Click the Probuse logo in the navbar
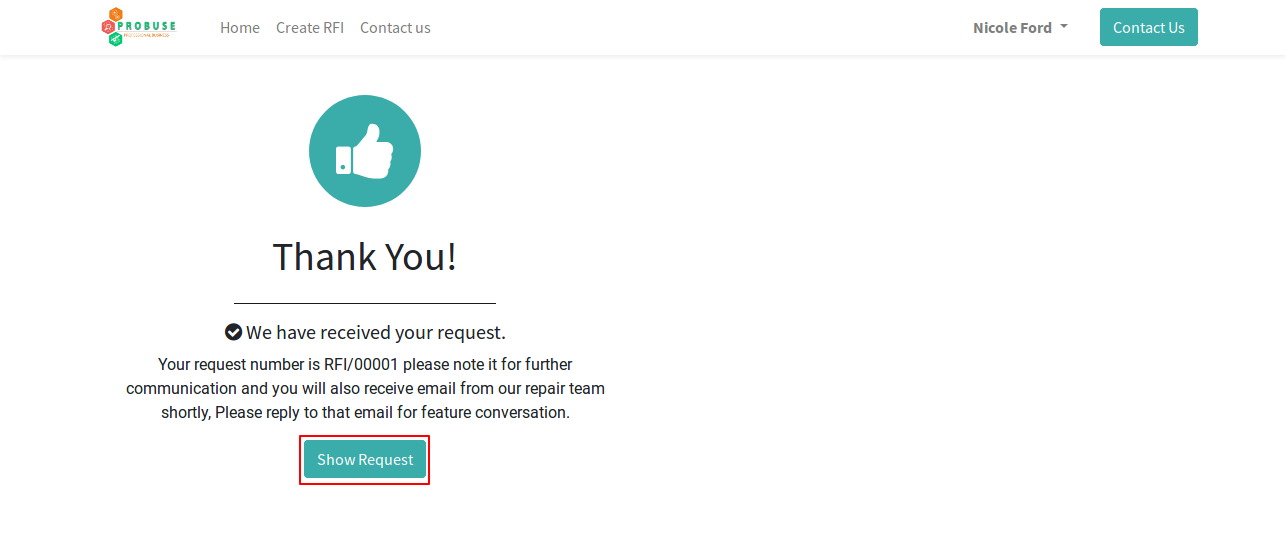The width and height of the screenshot is (1286, 534). click(x=139, y=27)
